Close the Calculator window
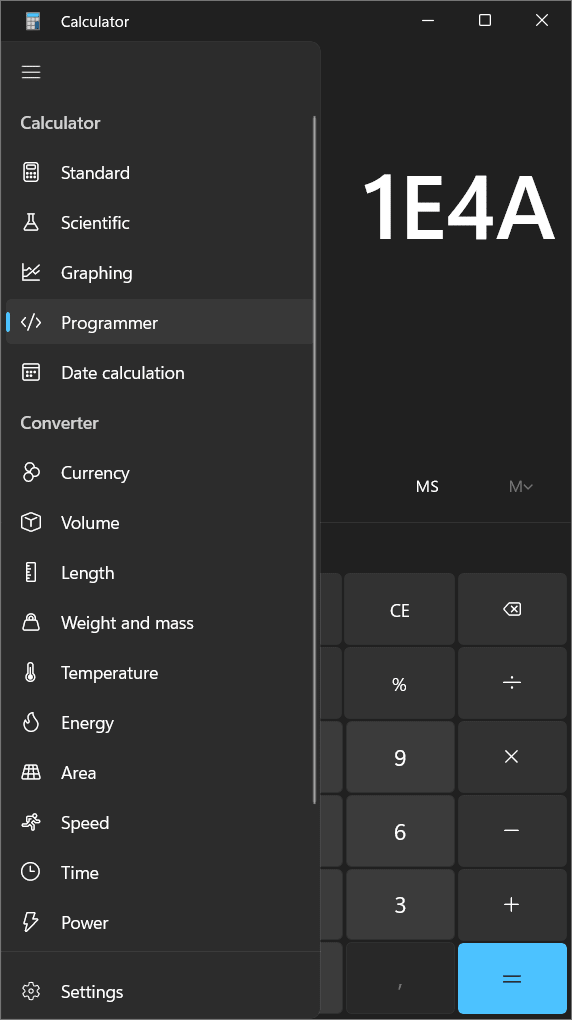Viewport: 572px width, 1020px height. tap(542, 21)
